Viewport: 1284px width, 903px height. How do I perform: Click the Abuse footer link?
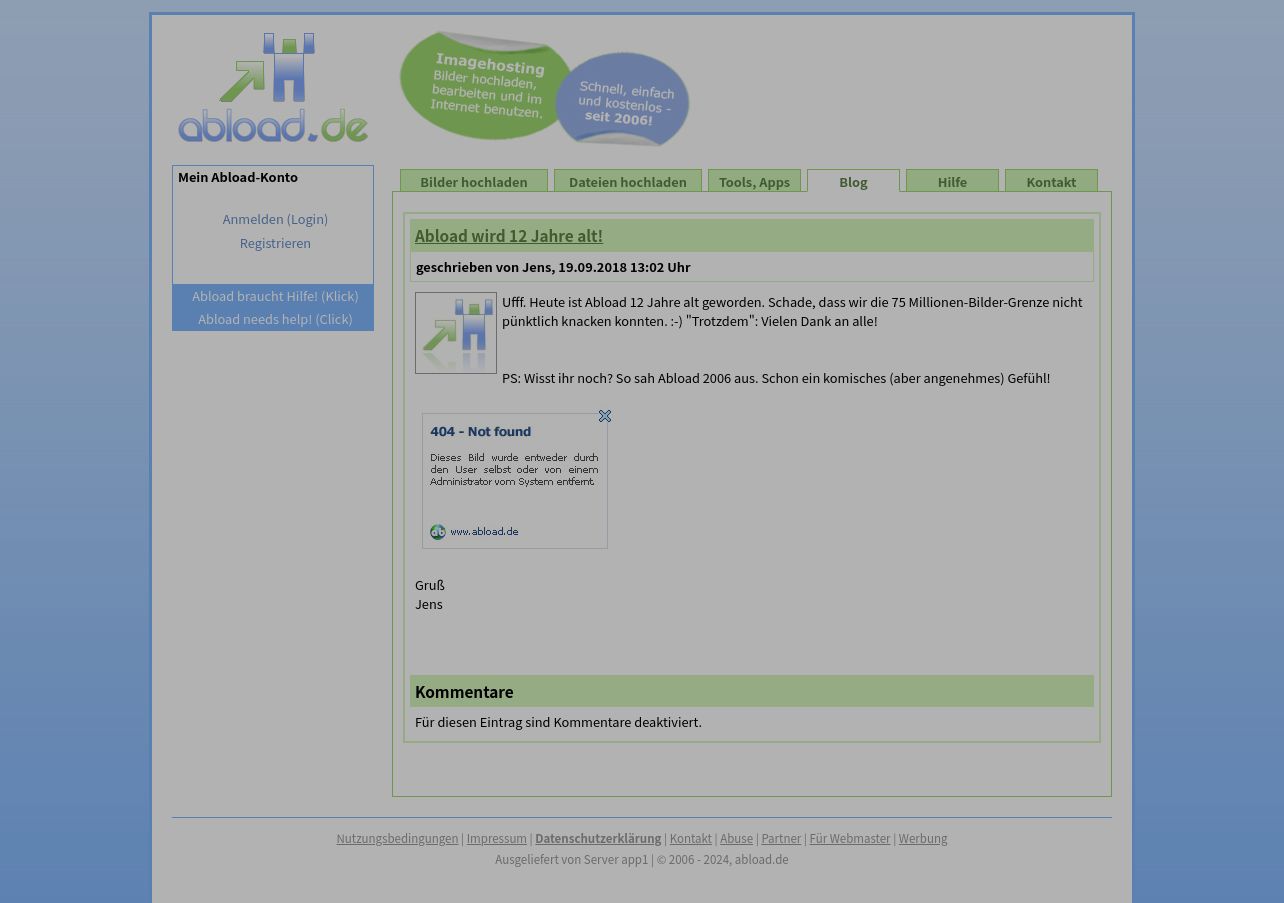click(737, 838)
